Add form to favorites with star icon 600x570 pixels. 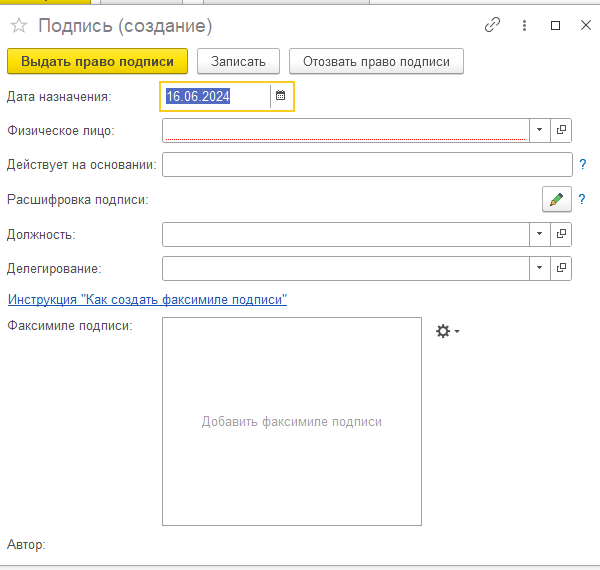[x=18, y=26]
